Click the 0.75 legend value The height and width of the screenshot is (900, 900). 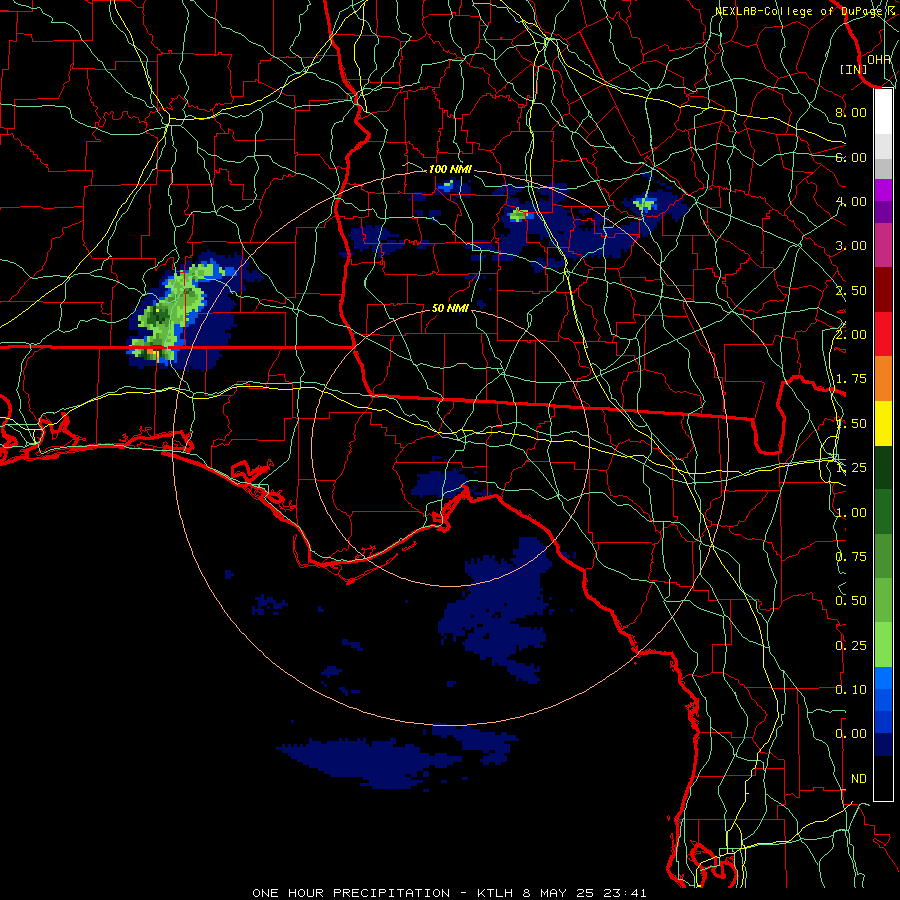point(851,557)
